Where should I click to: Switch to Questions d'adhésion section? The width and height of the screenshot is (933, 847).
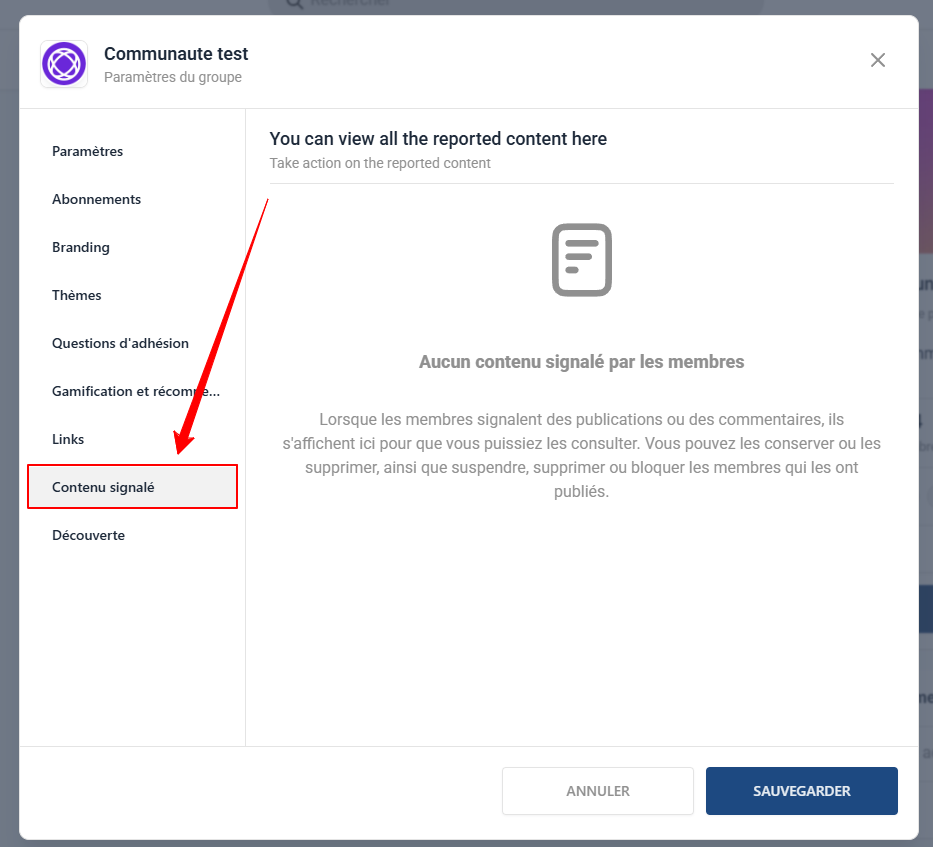(120, 344)
